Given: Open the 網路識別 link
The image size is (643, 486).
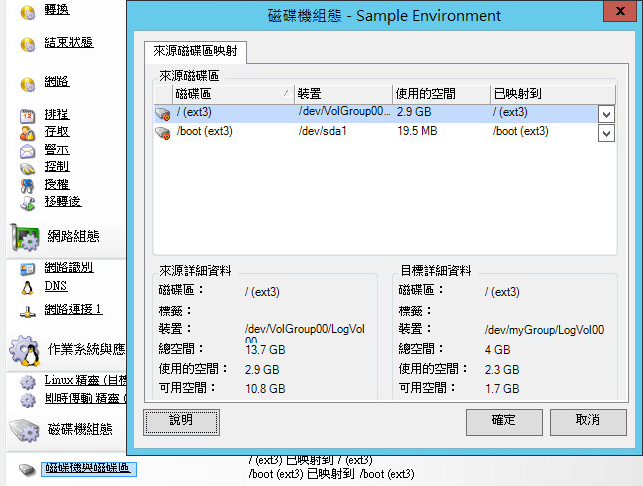Looking at the screenshot, I should point(69,268).
